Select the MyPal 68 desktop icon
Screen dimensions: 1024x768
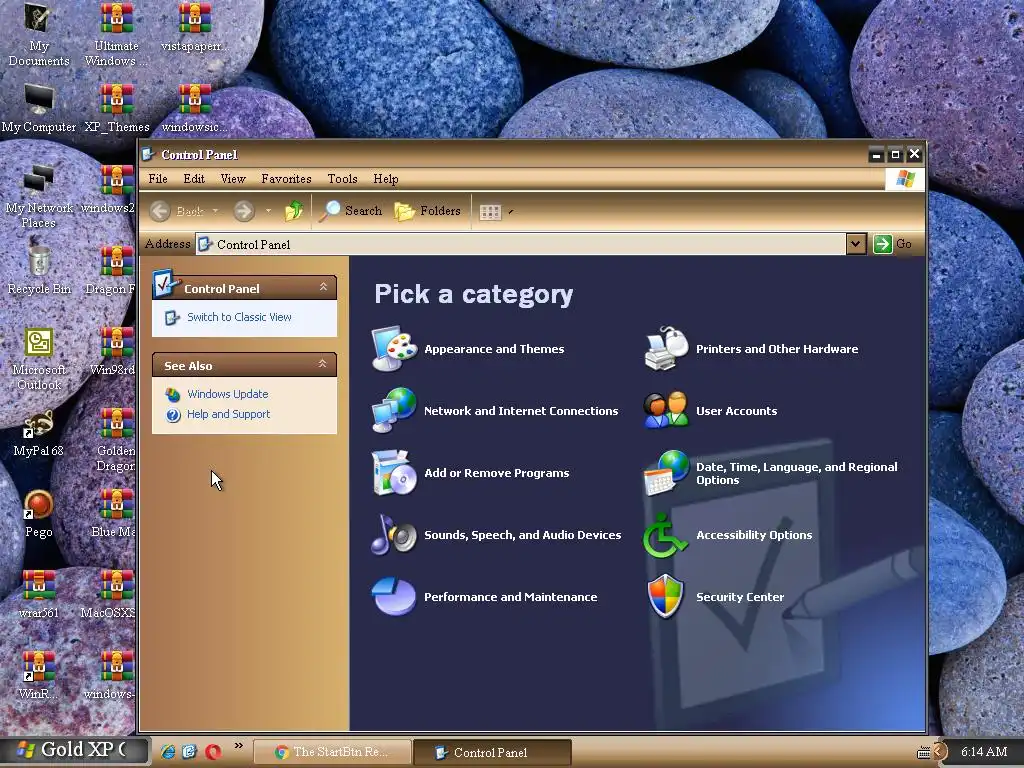[39, 432]
